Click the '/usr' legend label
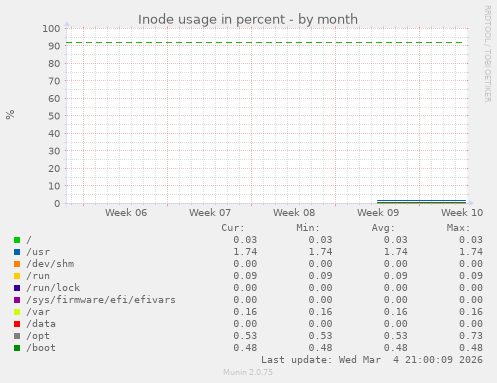 (x=38, y=252)
